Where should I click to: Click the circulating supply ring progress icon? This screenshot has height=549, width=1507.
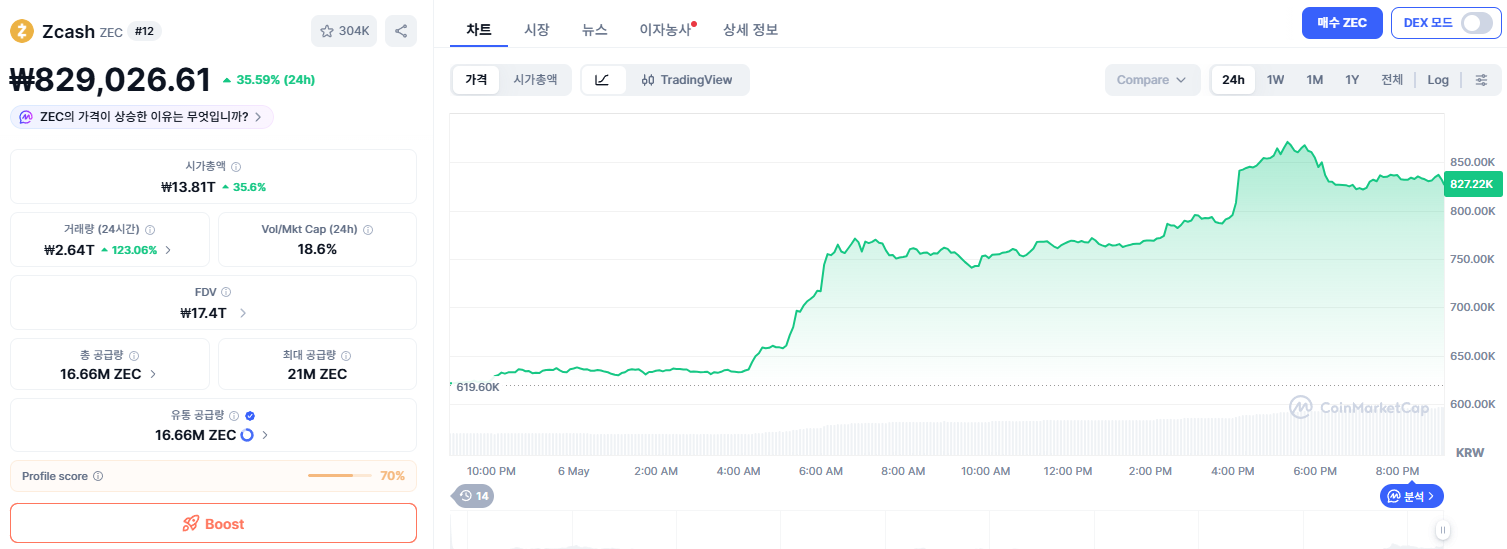tap(247, 435)
